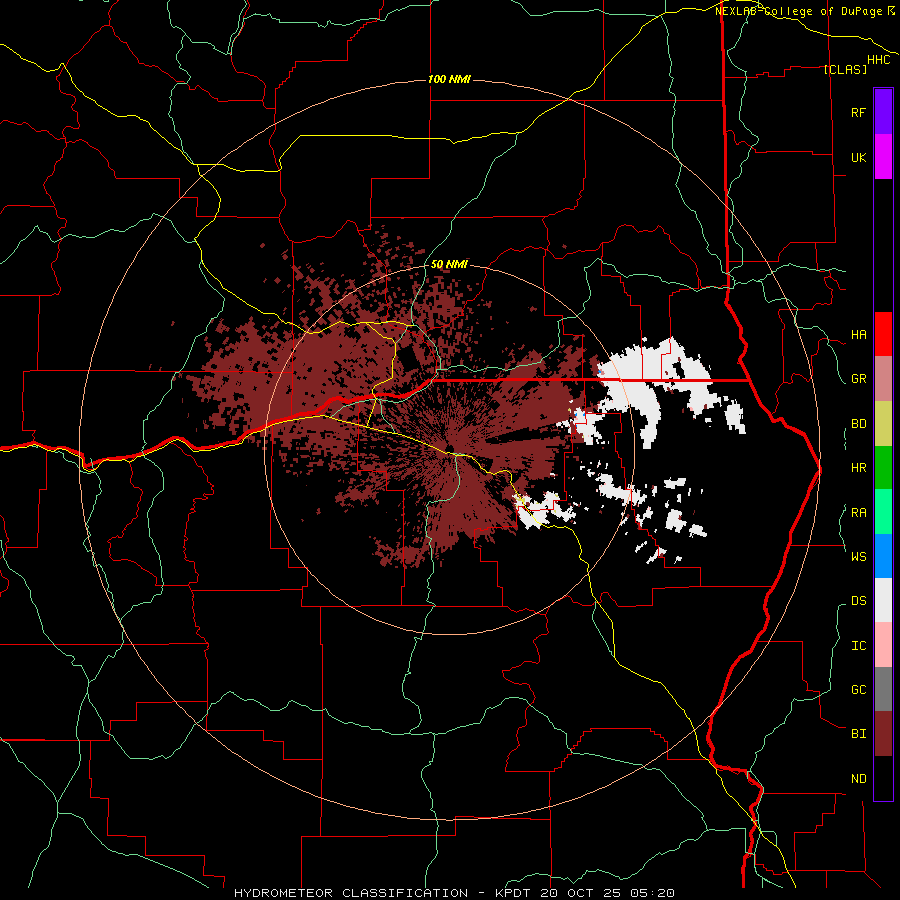
Task: Click the 50 NMI range ring label
Action: [449, 264]
